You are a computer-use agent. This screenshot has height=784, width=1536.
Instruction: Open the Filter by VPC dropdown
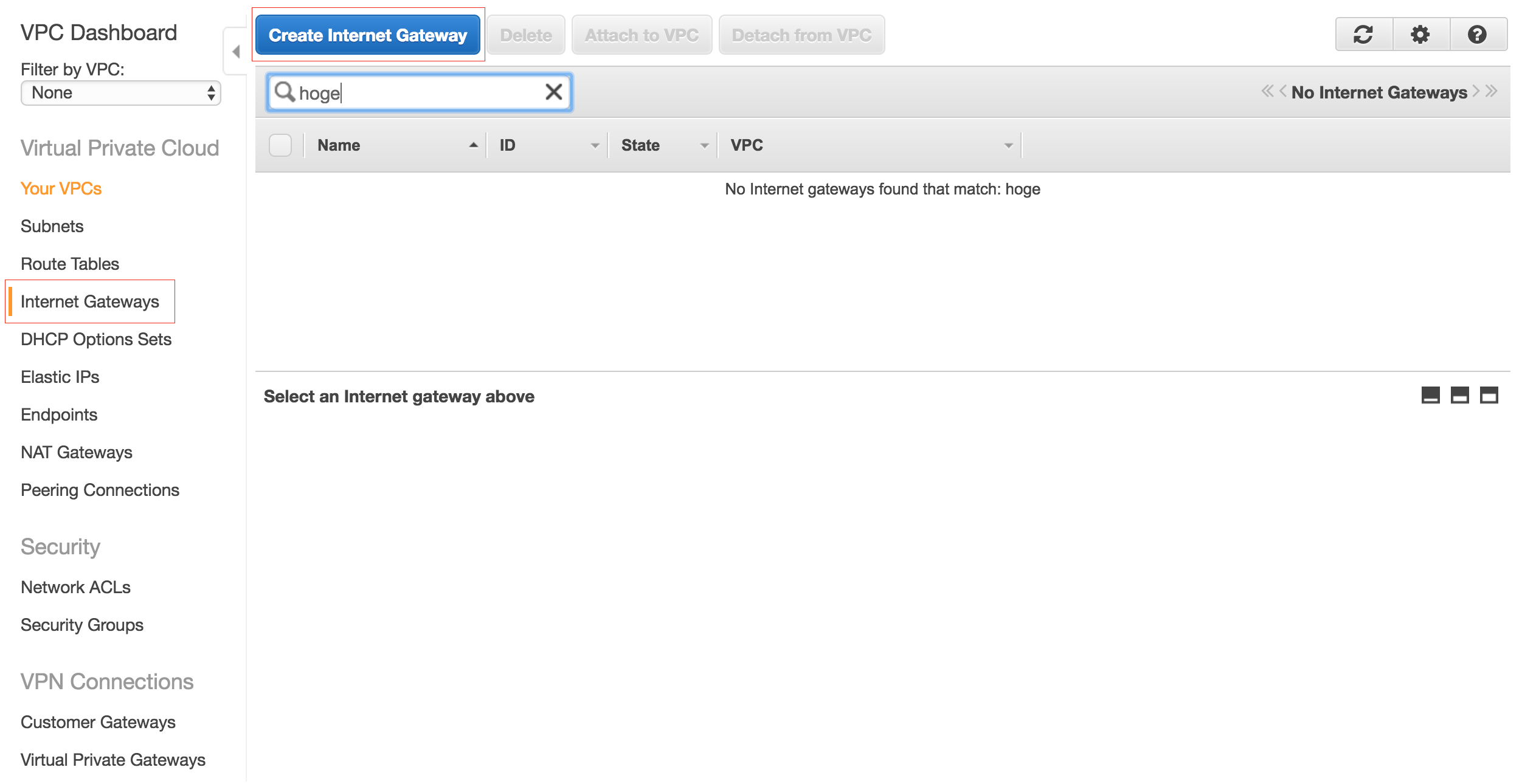point(121,93)
